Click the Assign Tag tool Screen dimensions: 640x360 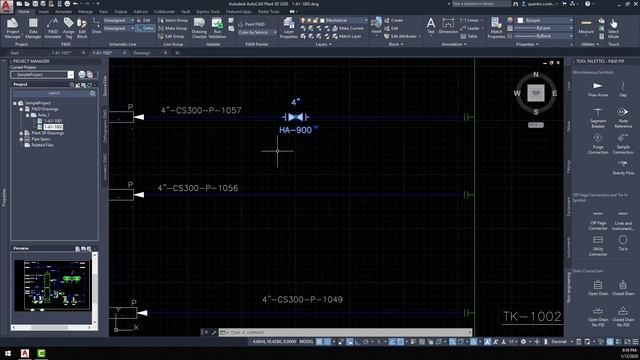pos(69,28)
